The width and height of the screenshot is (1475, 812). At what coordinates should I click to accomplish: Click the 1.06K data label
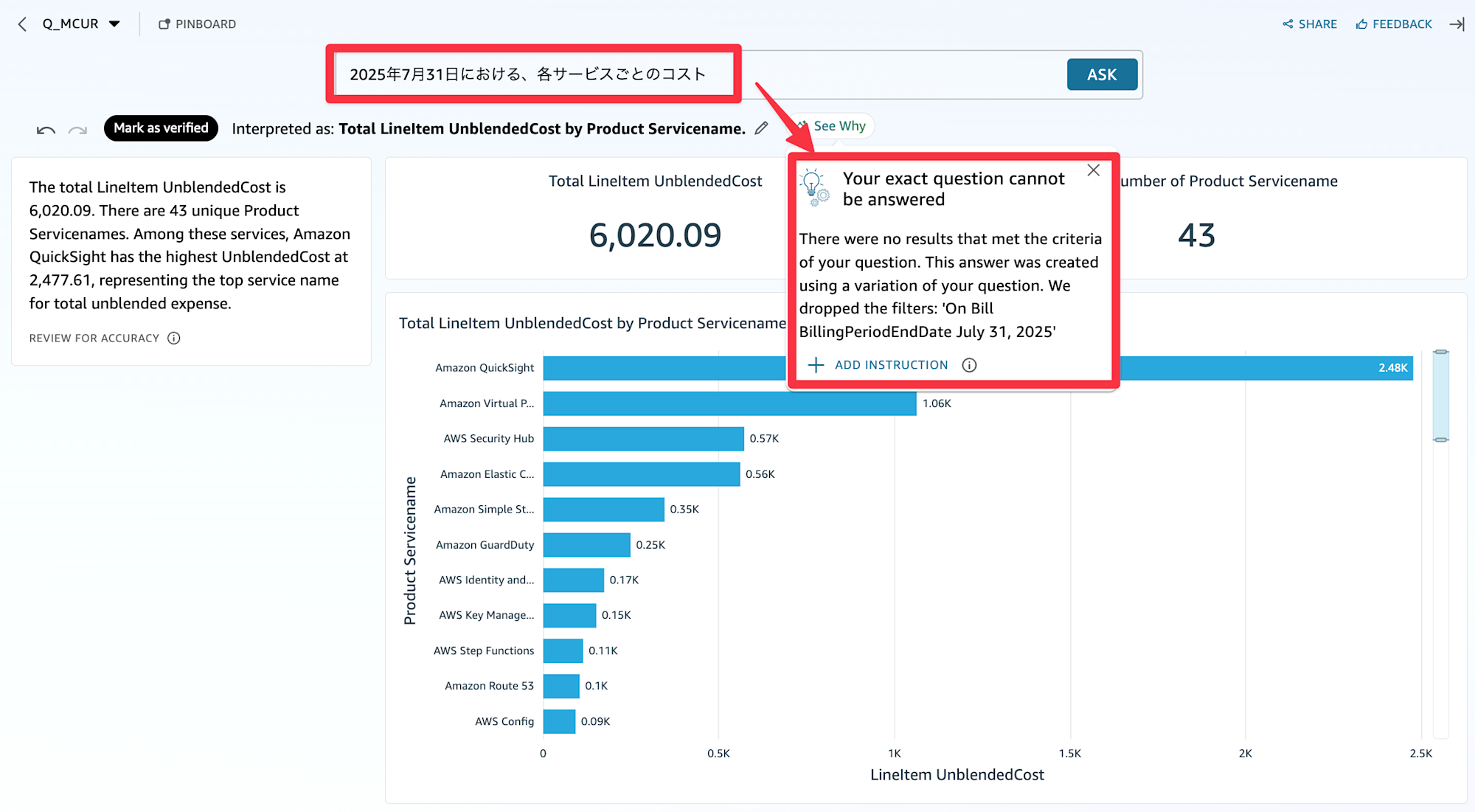937,403
